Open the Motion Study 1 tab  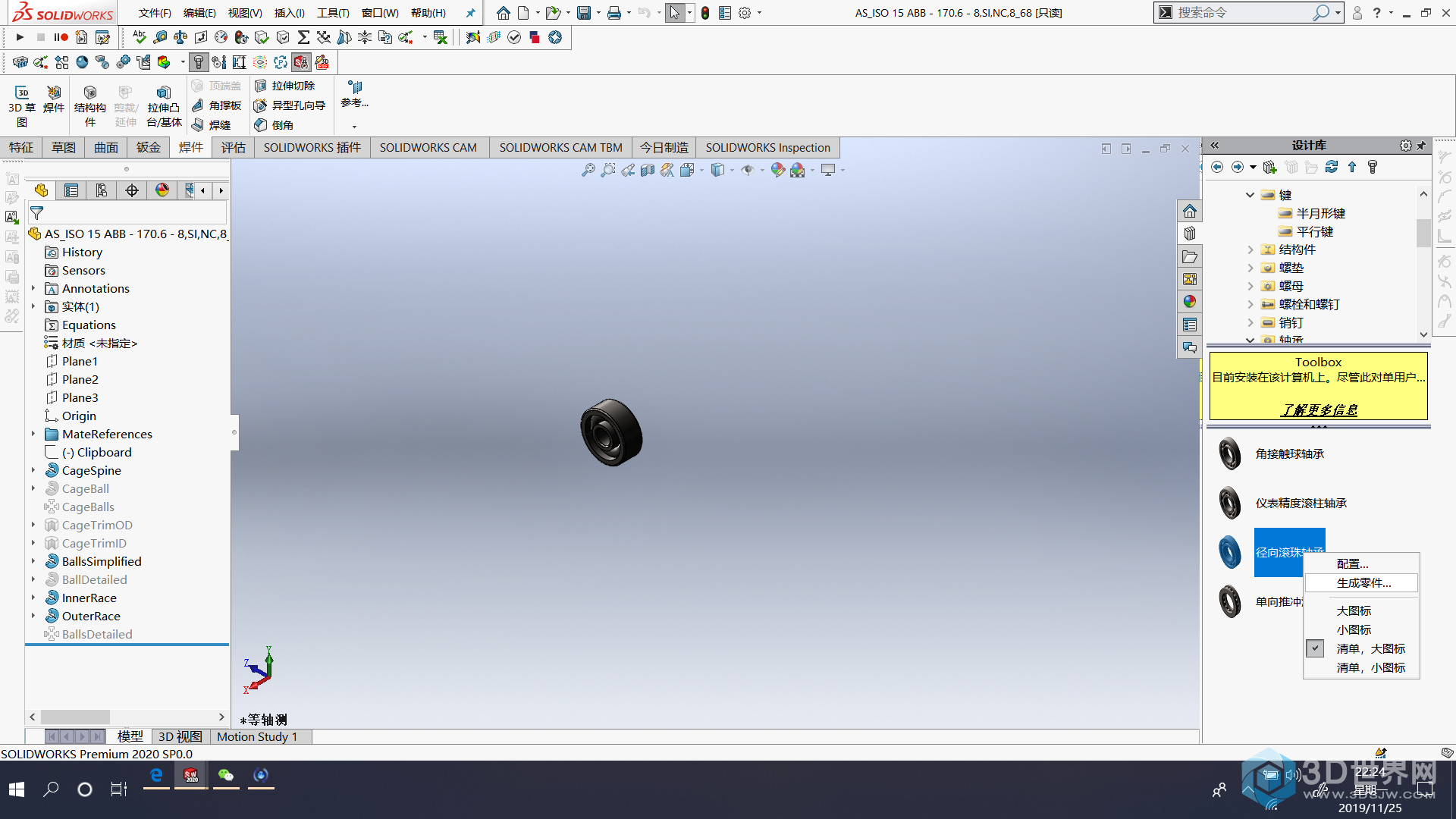point(257,736)
